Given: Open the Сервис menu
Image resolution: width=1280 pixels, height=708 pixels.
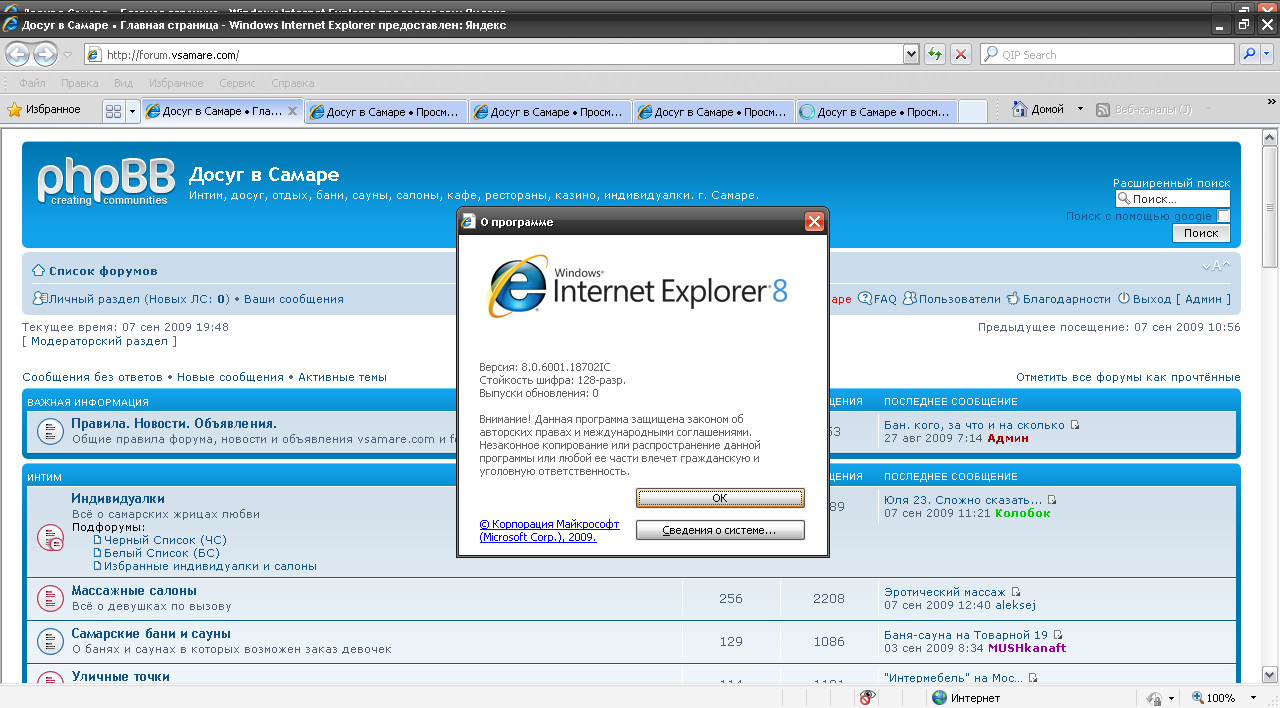Looking at the screenshot, I should pyautogui.click(x=236, y=83).
